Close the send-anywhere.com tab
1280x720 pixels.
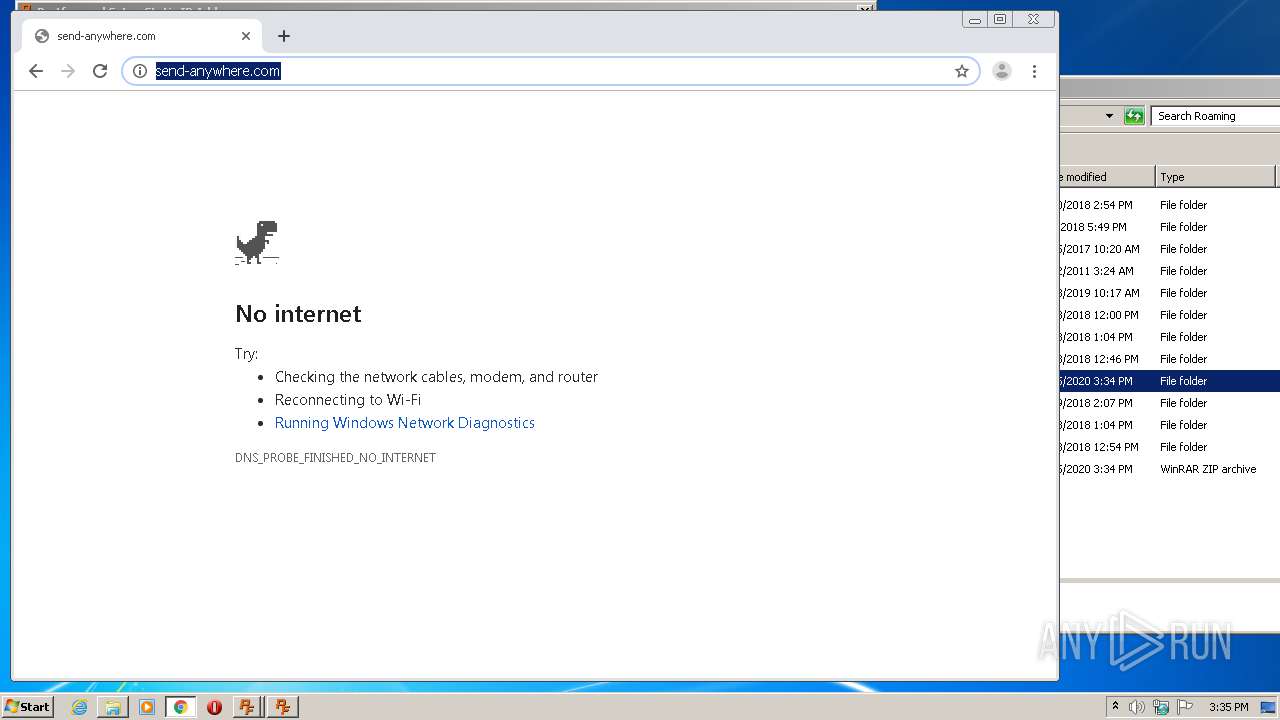tap(246, 36)
